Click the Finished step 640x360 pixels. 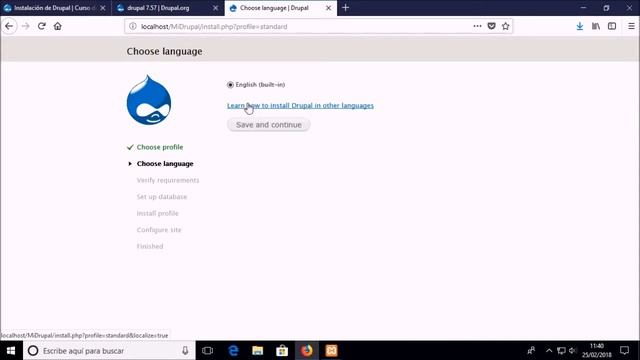pos(150,246)
